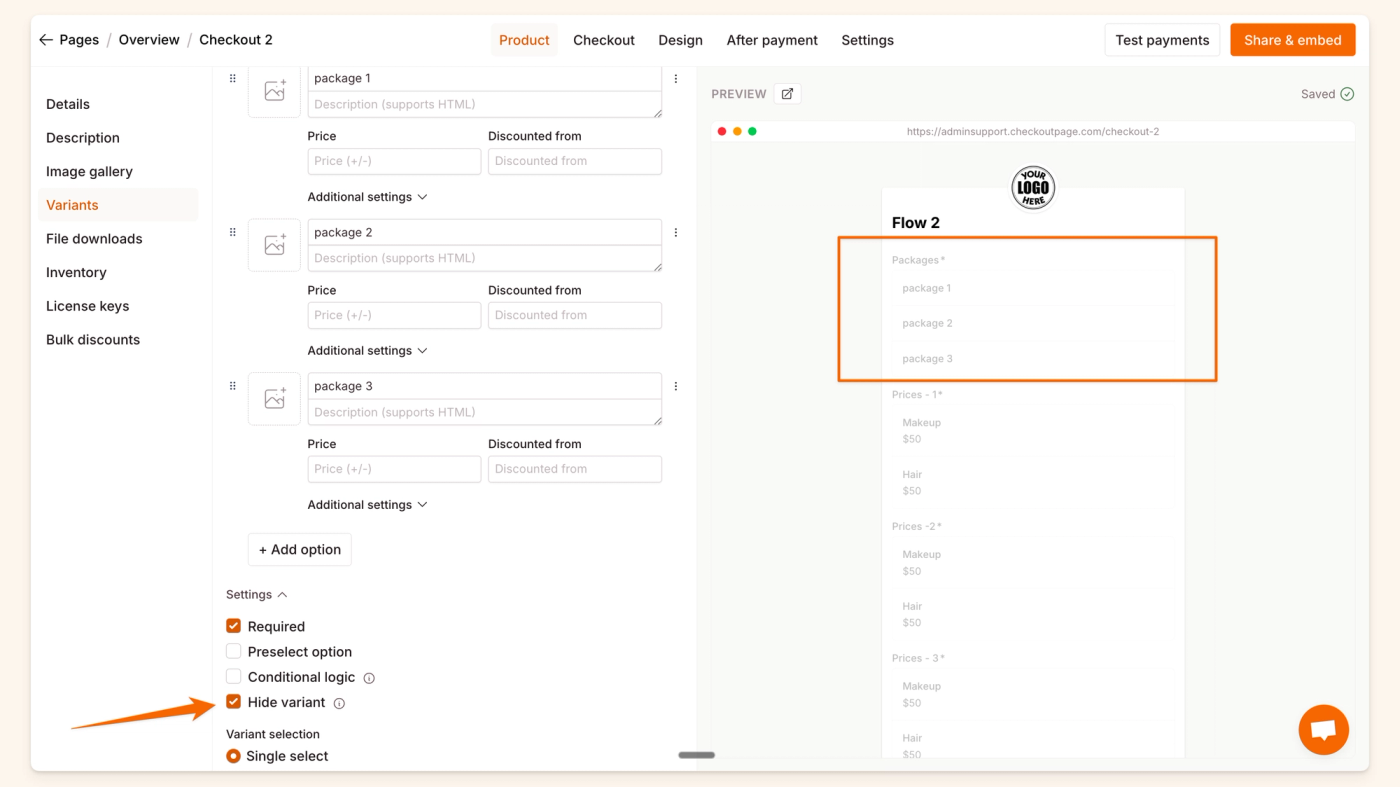The image size is (1400, 787).
Task: Click the package 1 description field
Action: pyautogui.click(x=485, y=104)
